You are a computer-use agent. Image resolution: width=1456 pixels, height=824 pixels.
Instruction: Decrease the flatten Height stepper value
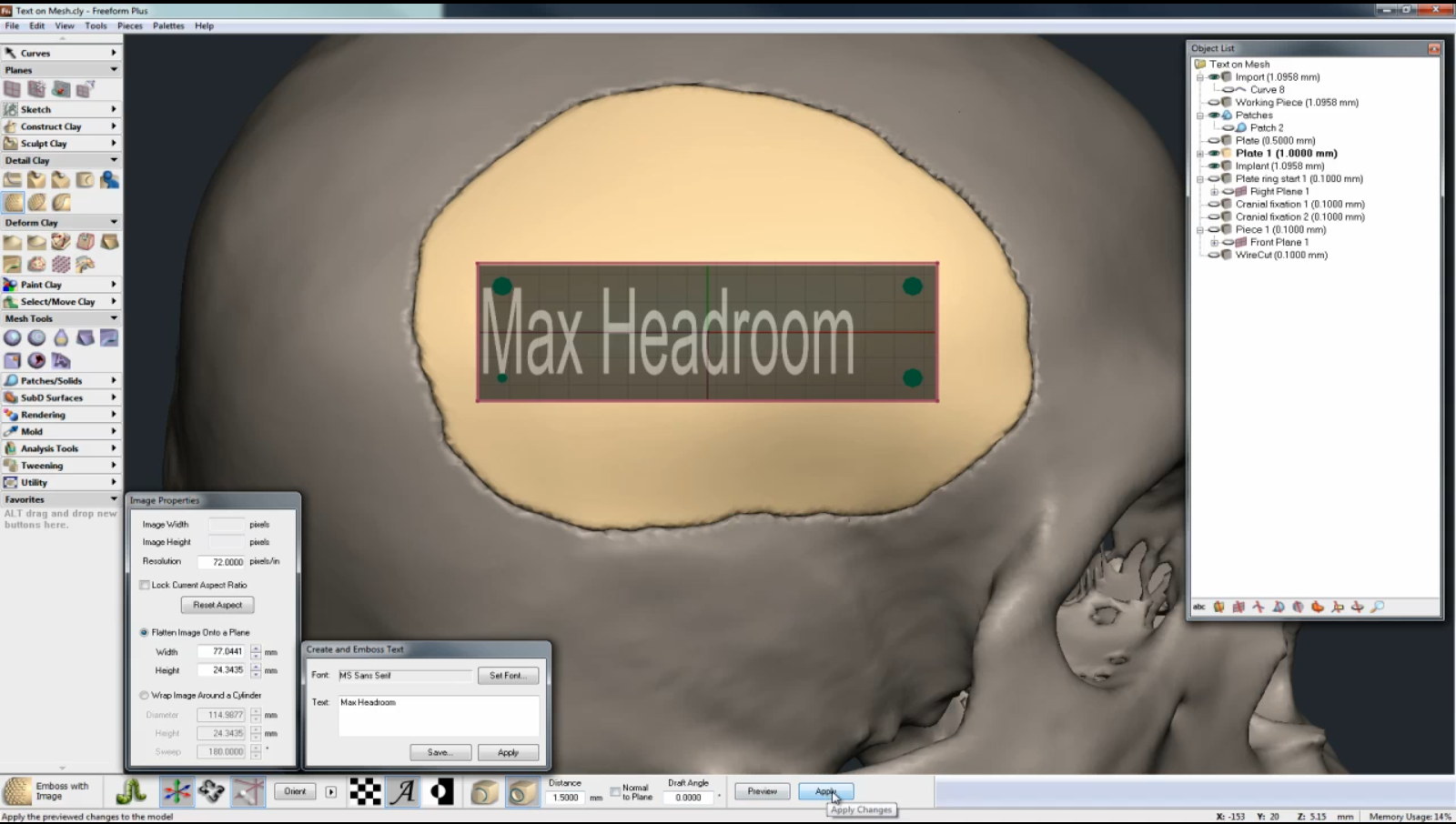click(x=256, y=674)
